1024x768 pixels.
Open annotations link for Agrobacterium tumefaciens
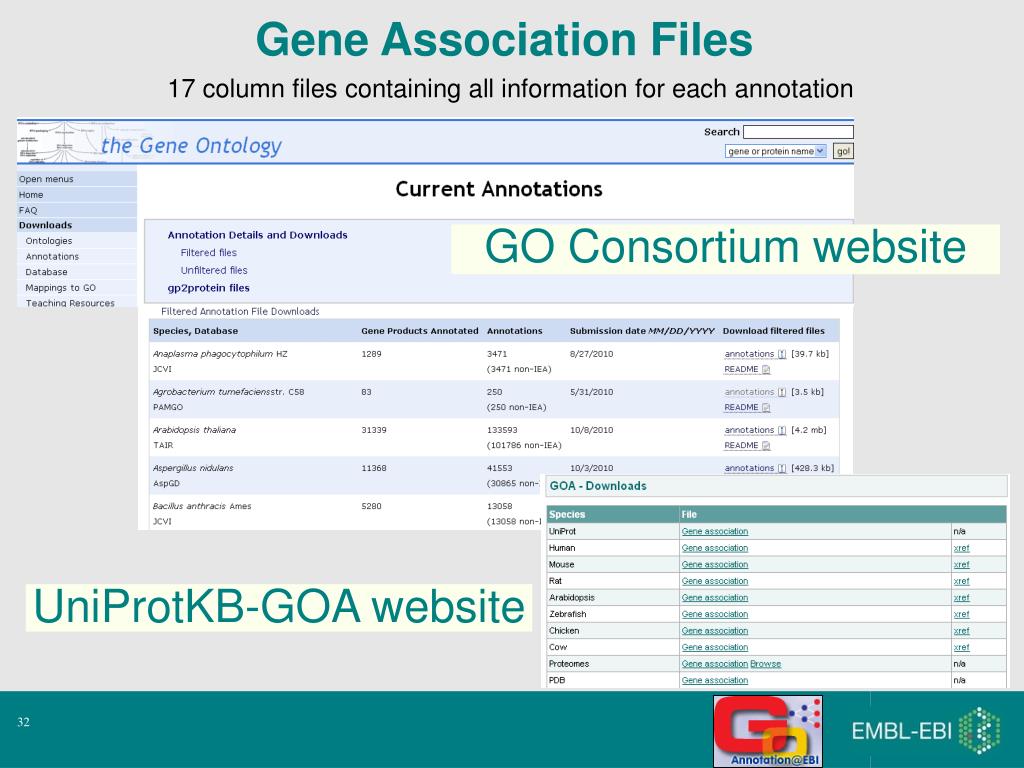[749, 392]
